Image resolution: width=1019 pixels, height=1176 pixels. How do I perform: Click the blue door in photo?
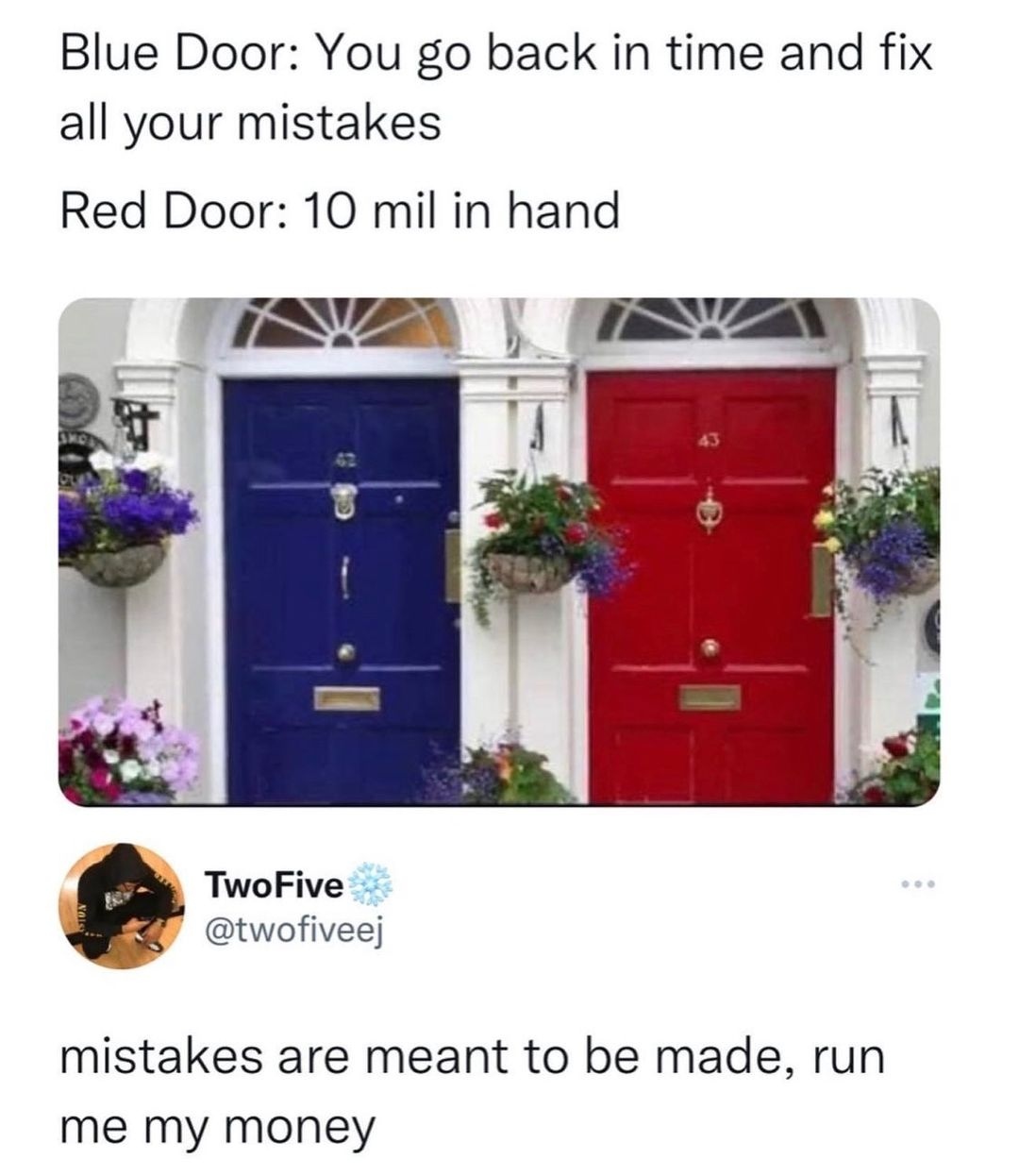point(342,587)
